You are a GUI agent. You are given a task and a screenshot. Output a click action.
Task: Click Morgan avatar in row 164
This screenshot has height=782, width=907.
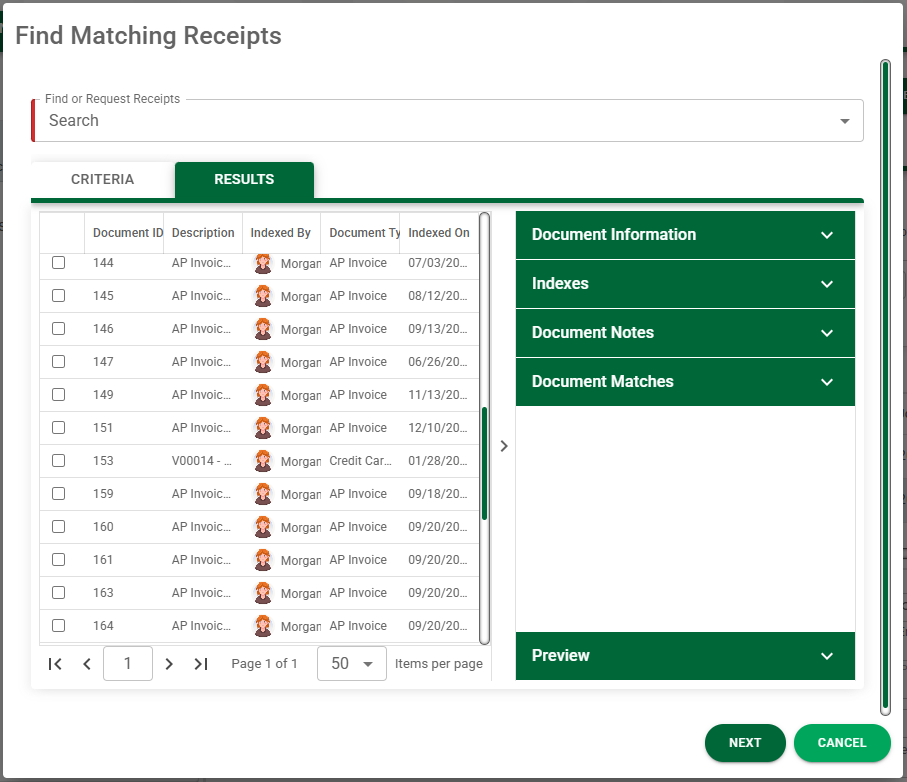[263, 626]
